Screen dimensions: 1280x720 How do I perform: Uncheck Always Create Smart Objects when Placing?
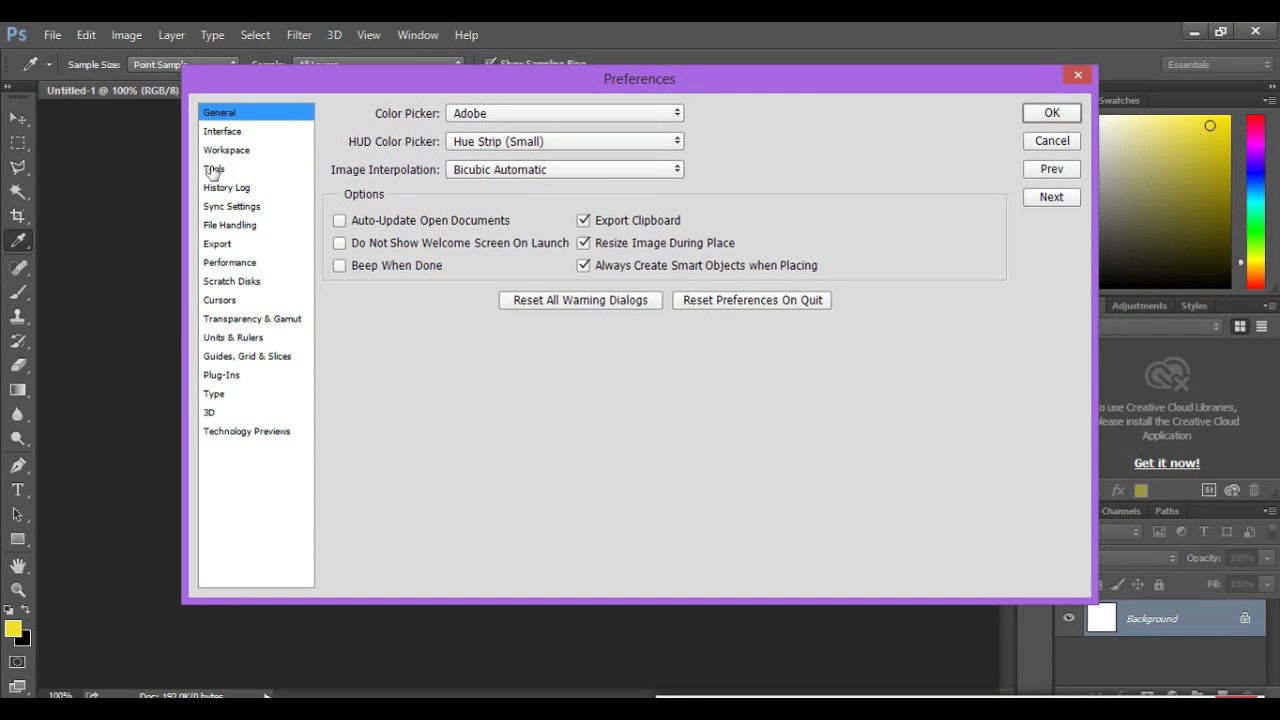[584, 266]
